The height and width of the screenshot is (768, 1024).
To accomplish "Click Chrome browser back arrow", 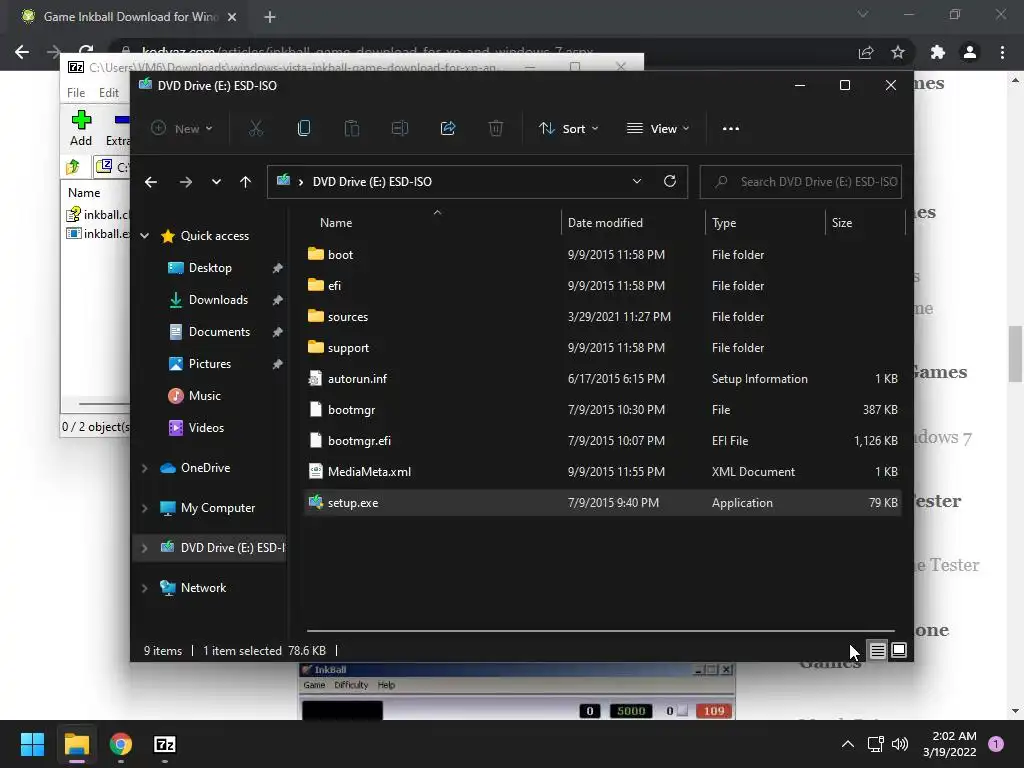I will point(22,52).
